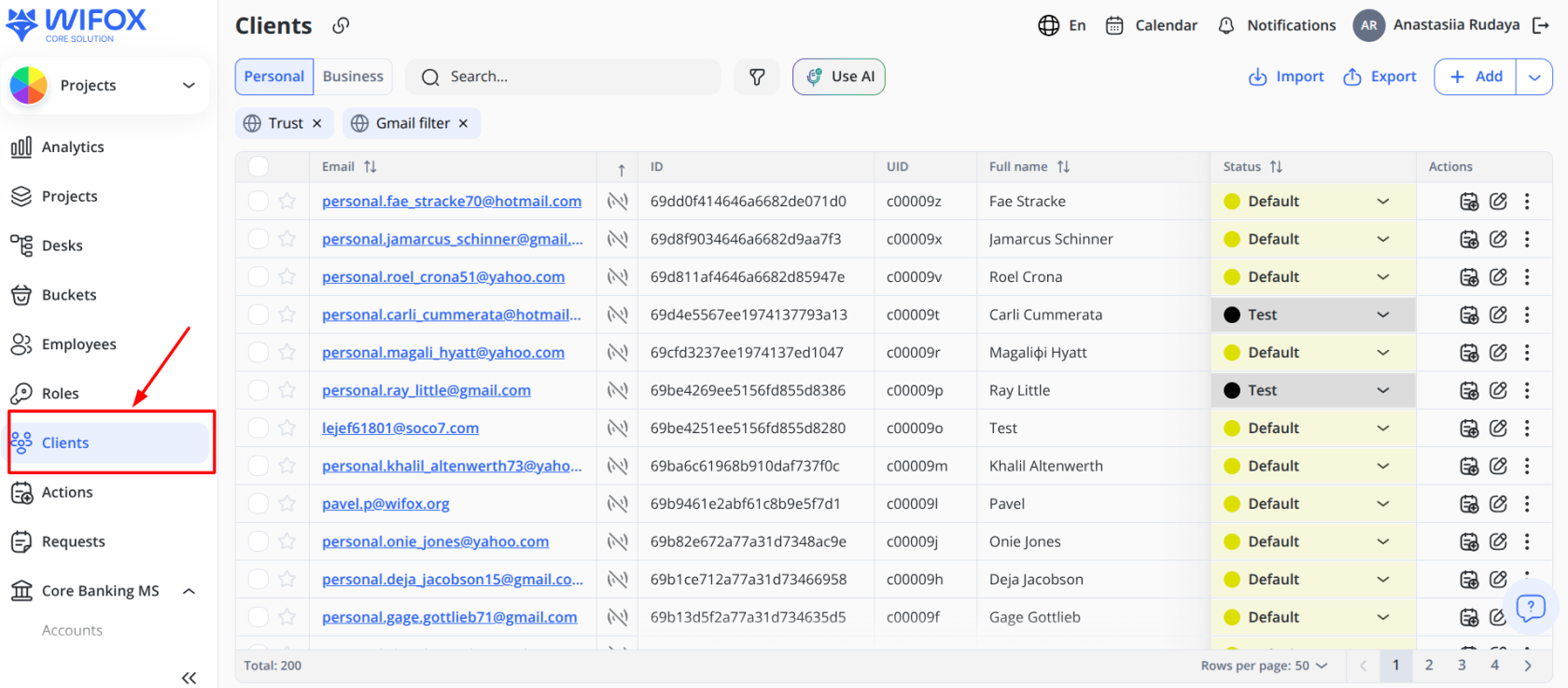Sort by the Status column arrows
Viewport: 1568px width, 688px height.
1276,166
